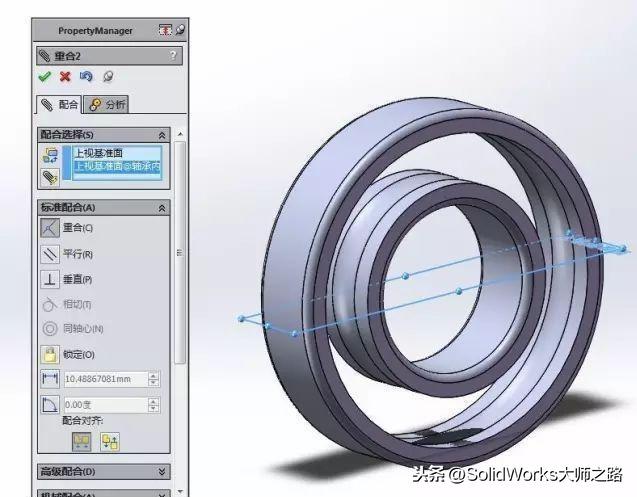
Task: Expand the 高级配合(D) section
Action: click(x=162, y=471)
